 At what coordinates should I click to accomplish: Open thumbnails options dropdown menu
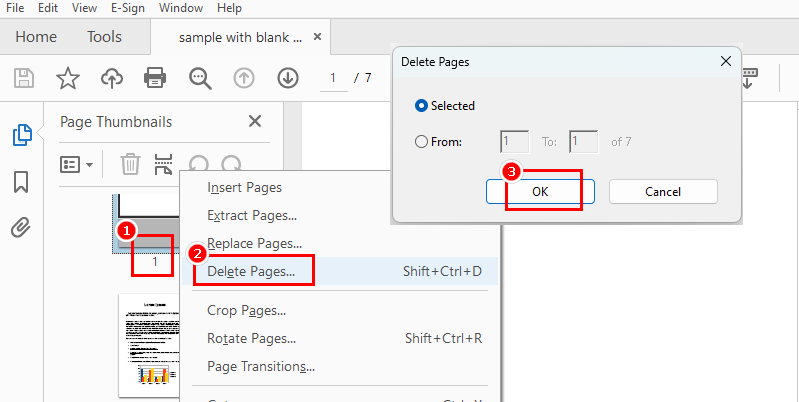click(x=77, y=164)
